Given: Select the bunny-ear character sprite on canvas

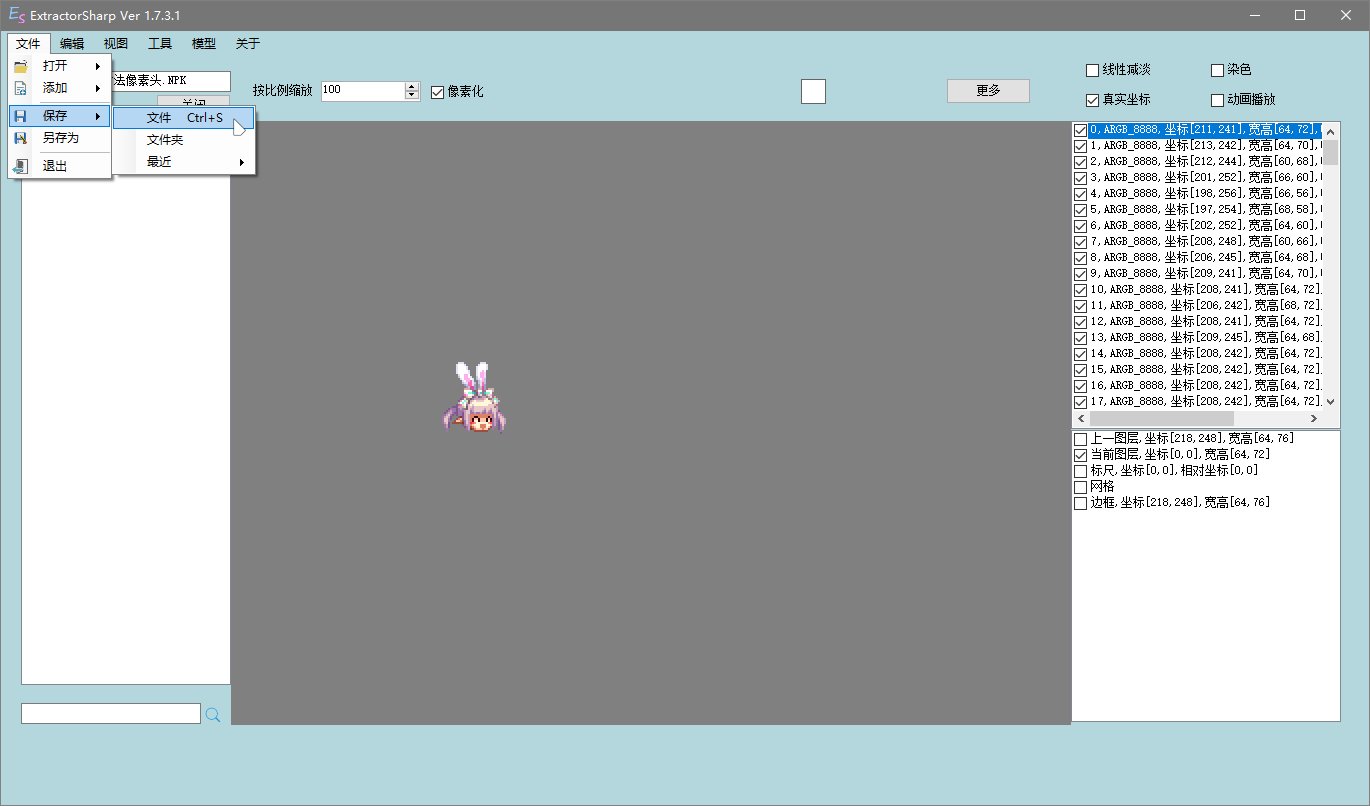Looking at the screenshot, I should point(474,397).
